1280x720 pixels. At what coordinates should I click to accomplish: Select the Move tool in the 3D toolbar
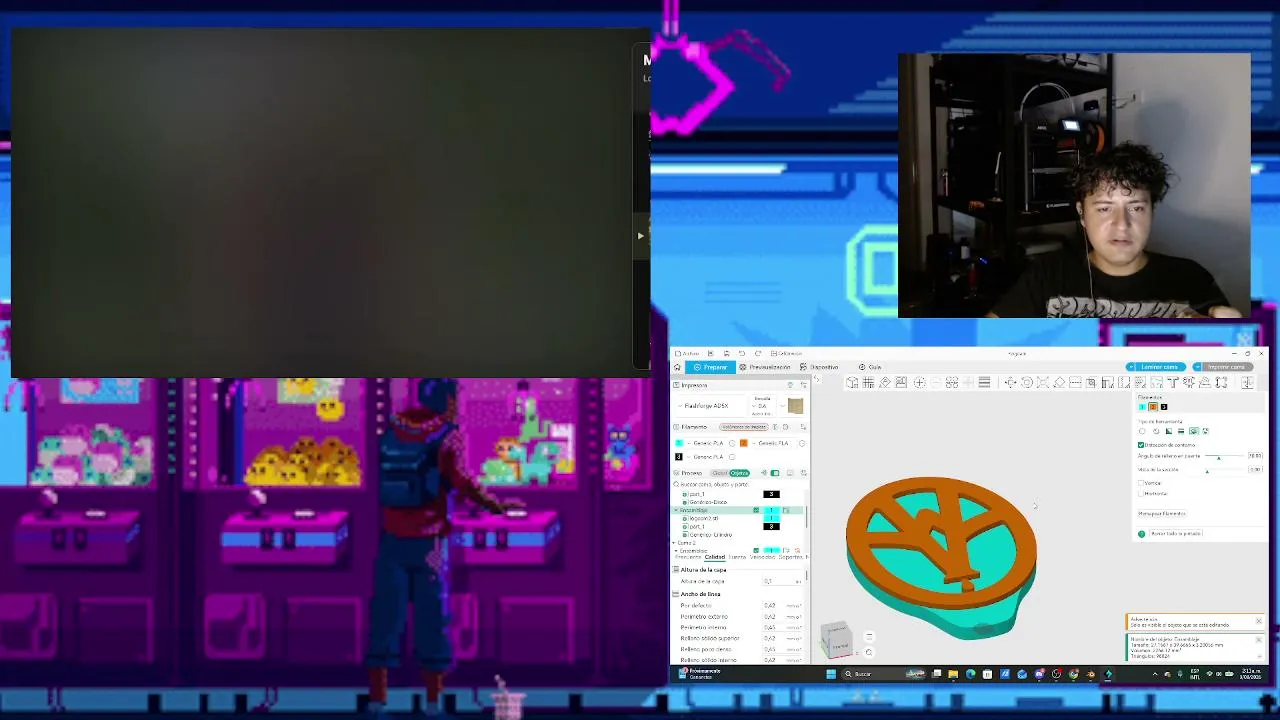[1010, 383]
